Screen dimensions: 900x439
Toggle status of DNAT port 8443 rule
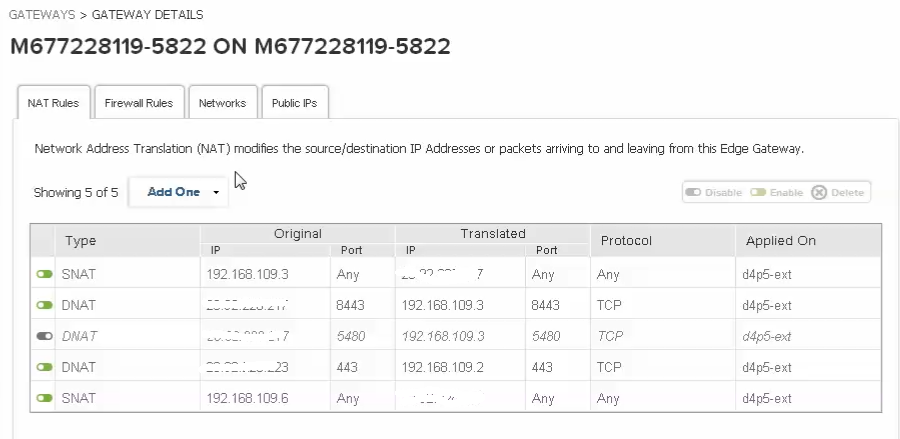pyautogui.click(x=44, y=305)
